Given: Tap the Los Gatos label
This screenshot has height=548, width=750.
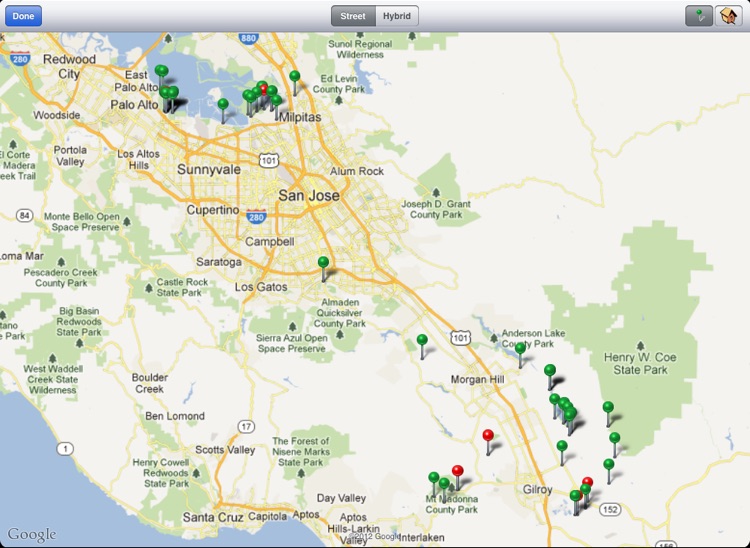Looking at the screenshot, I should 261,287.
